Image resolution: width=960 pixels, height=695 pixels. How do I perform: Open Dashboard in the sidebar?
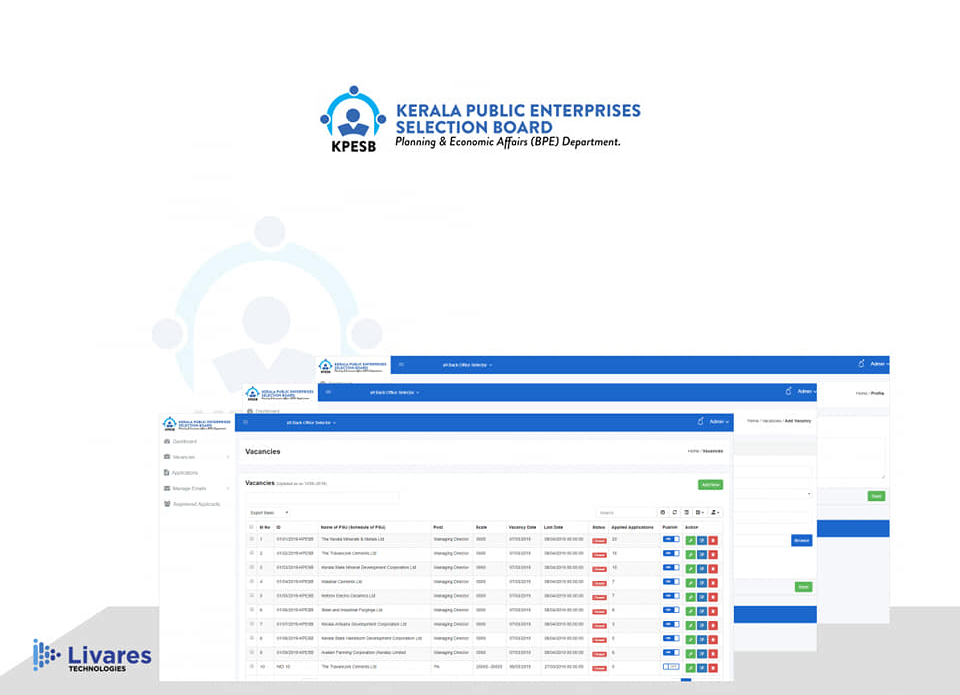pyautogui.click(x=180, y=441)
